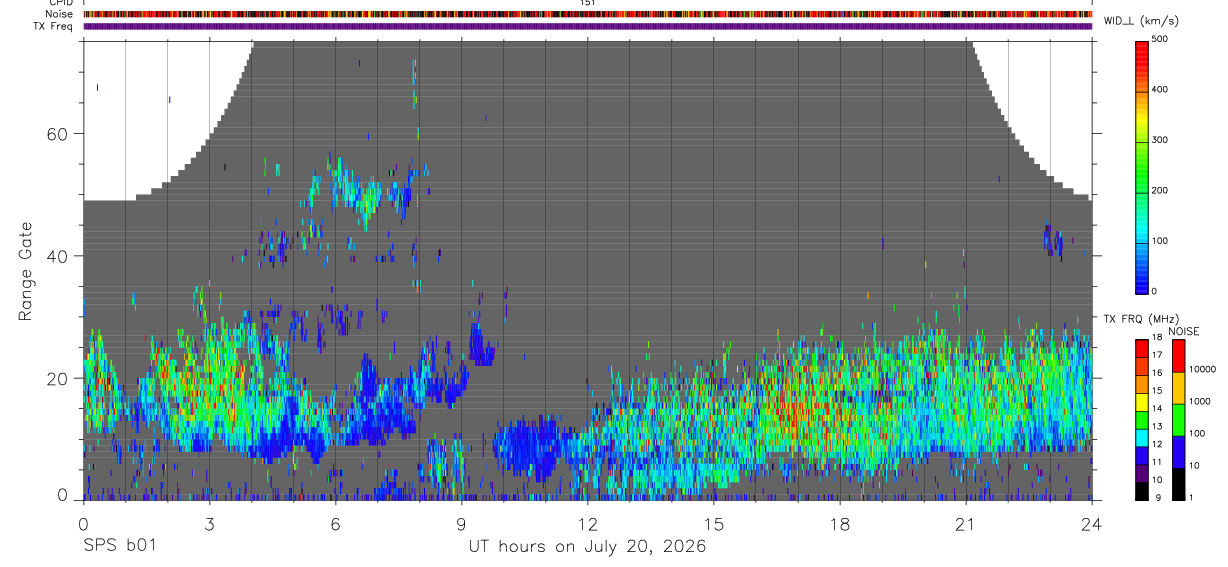Click the Range Gate axis title

(x=26, y=271)
